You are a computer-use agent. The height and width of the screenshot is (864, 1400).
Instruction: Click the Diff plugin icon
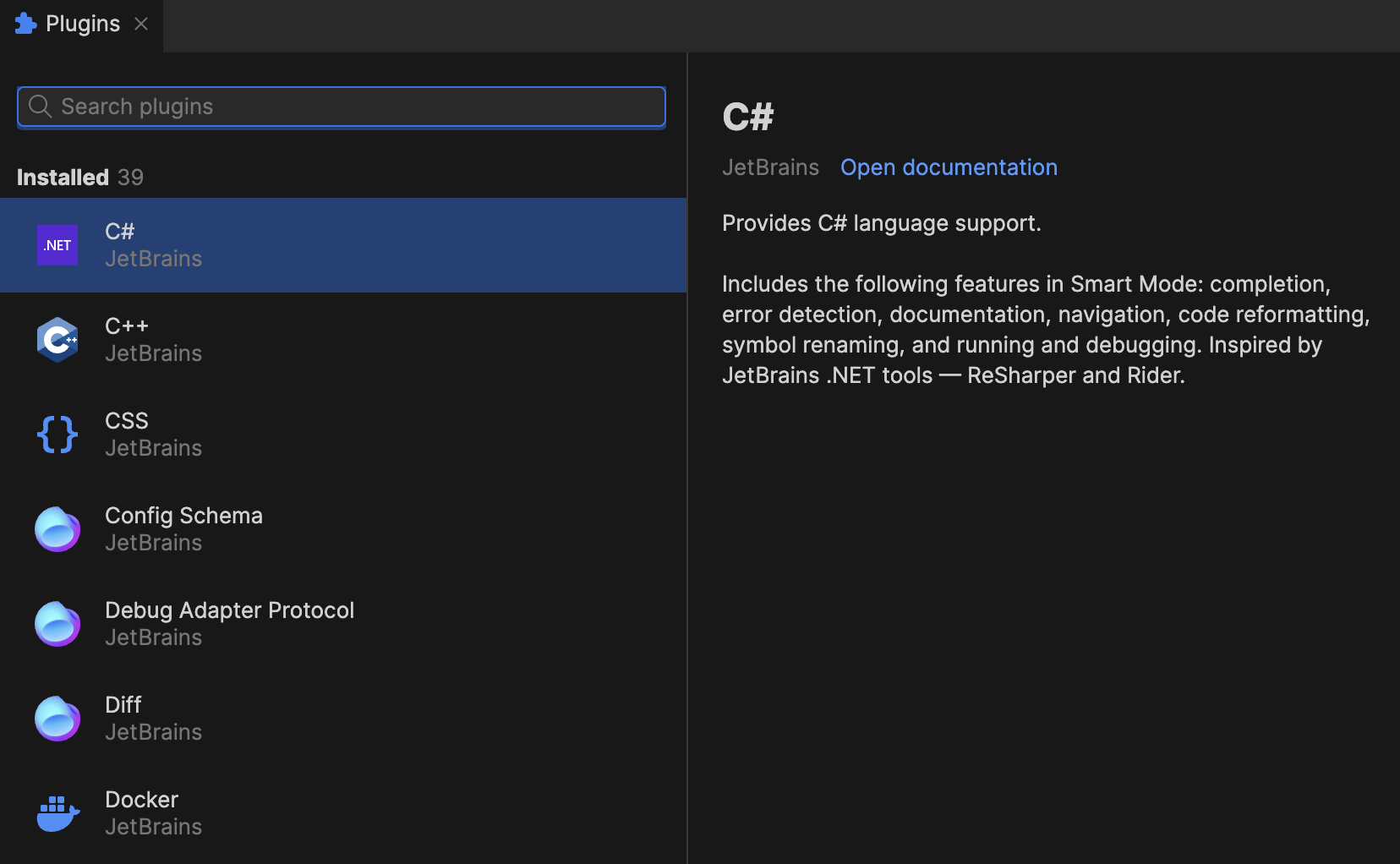point(57,719)
